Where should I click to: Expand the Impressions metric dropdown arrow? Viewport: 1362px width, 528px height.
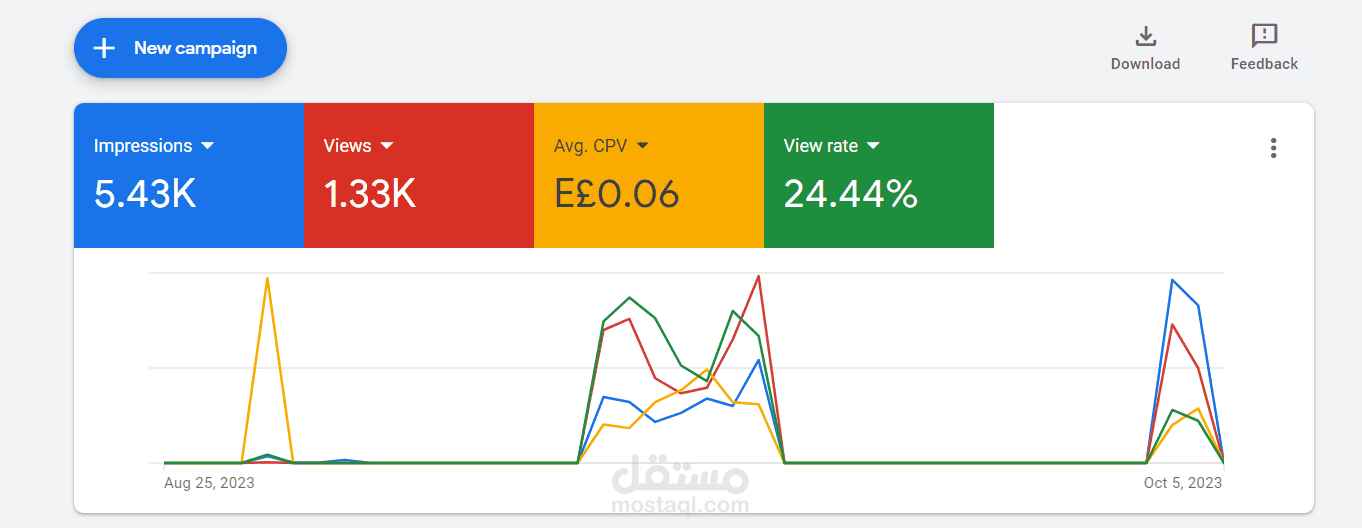[x=207, y=146]
